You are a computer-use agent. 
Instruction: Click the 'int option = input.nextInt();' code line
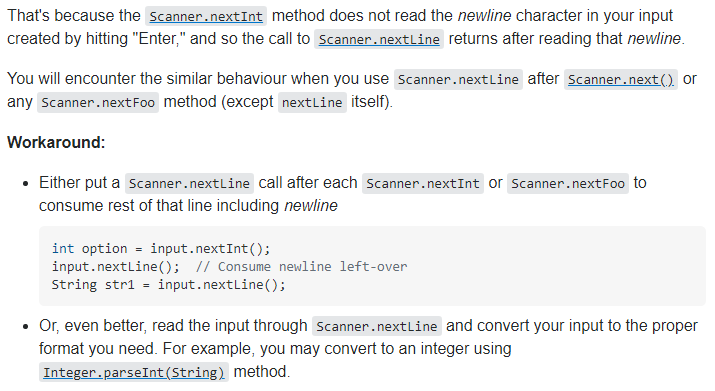[161, 249]
